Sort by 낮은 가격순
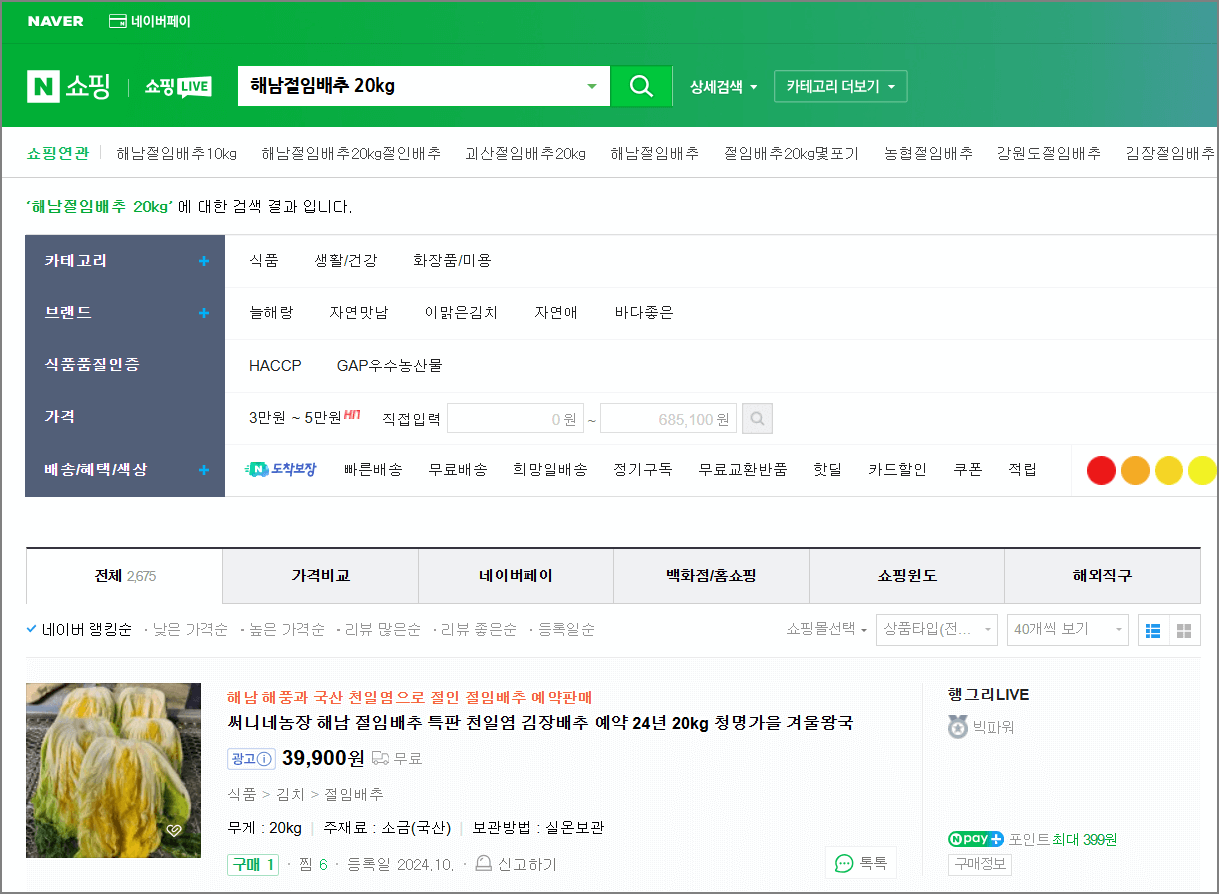 click(x=190, y=630)
